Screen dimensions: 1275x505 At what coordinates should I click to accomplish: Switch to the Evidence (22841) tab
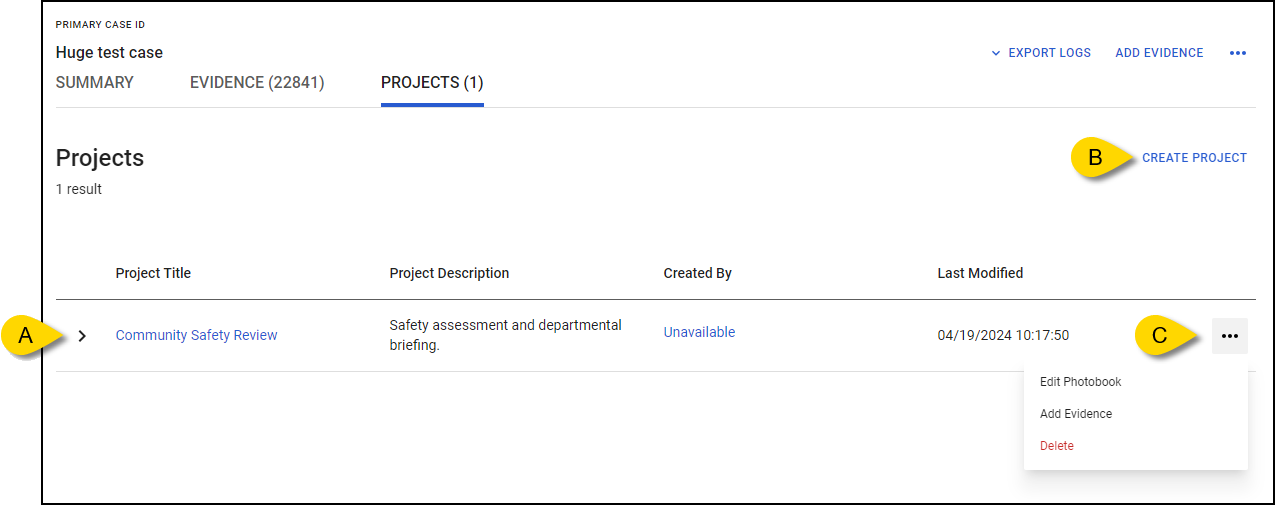coord(257,83)
